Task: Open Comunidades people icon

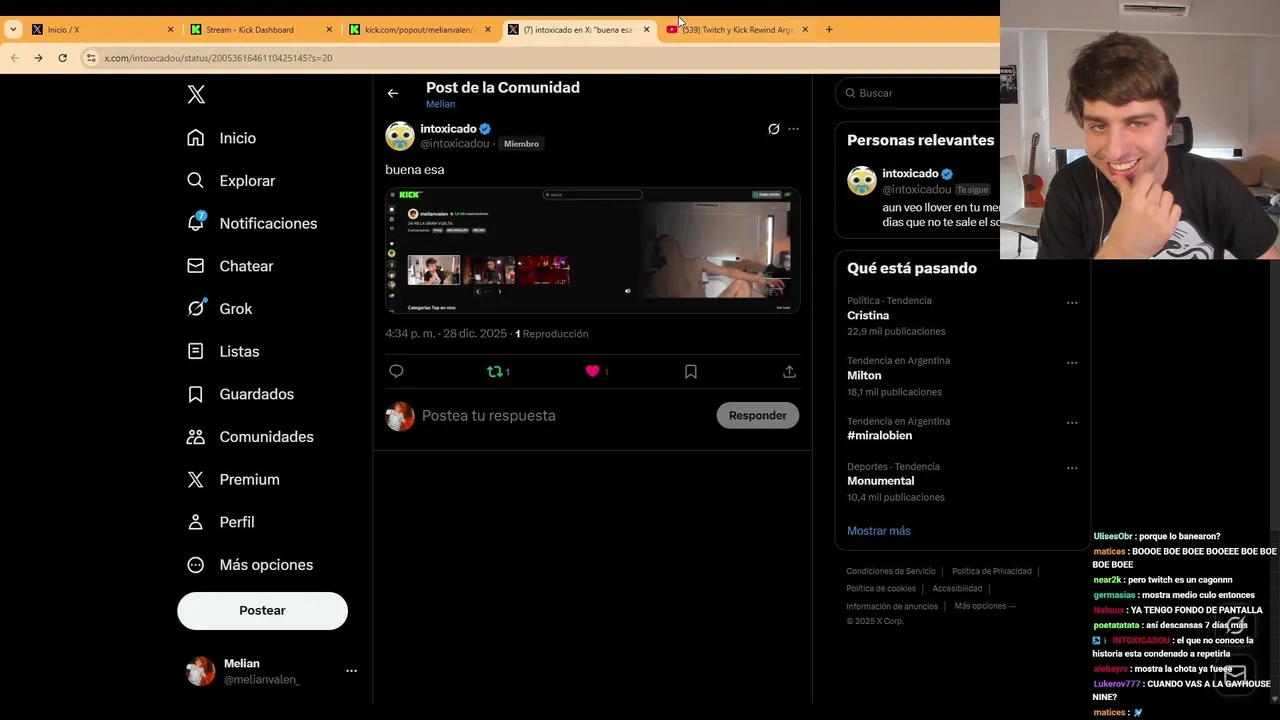Action: coord(196,437)
